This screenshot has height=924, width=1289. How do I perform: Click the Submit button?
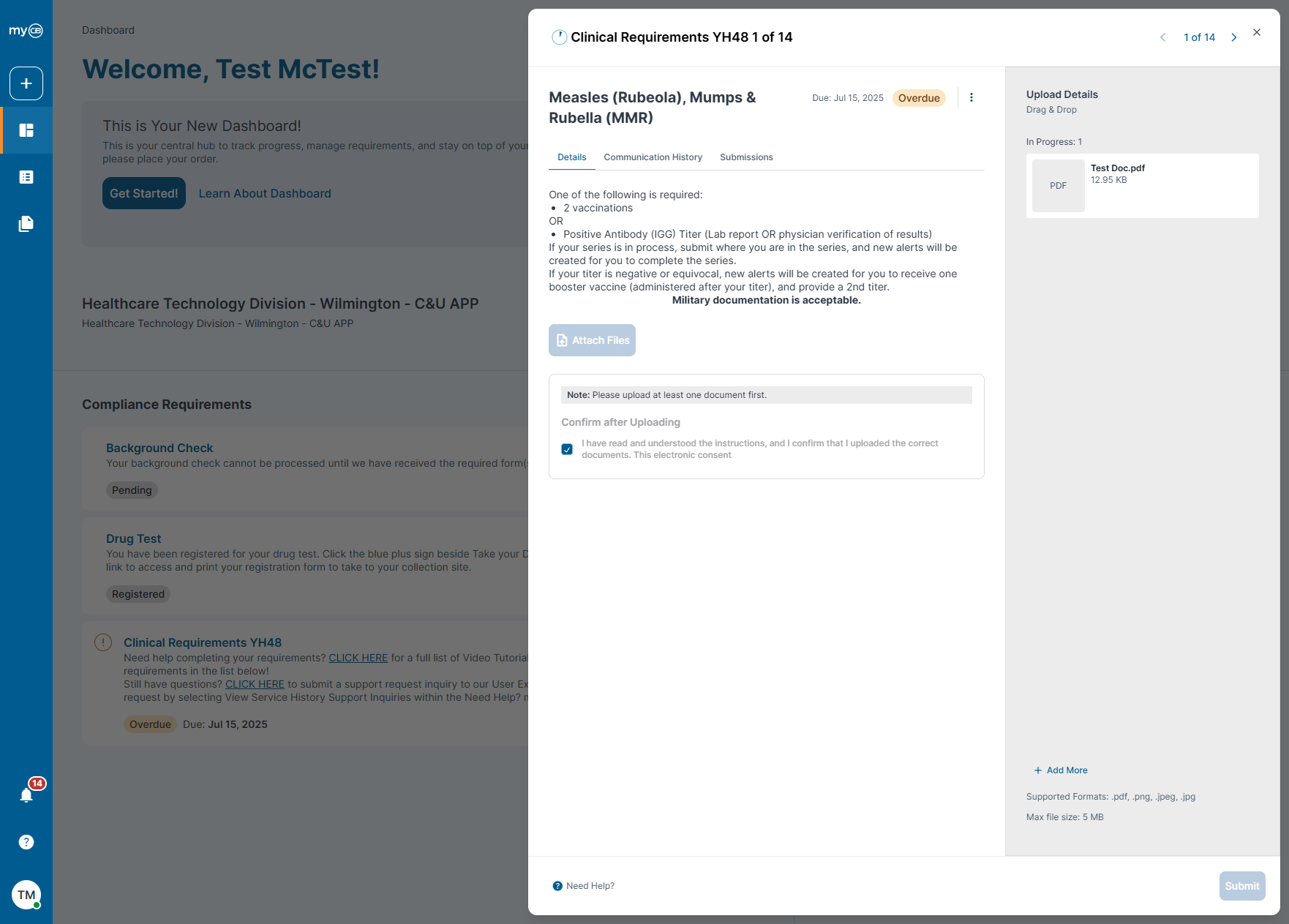1242,886
